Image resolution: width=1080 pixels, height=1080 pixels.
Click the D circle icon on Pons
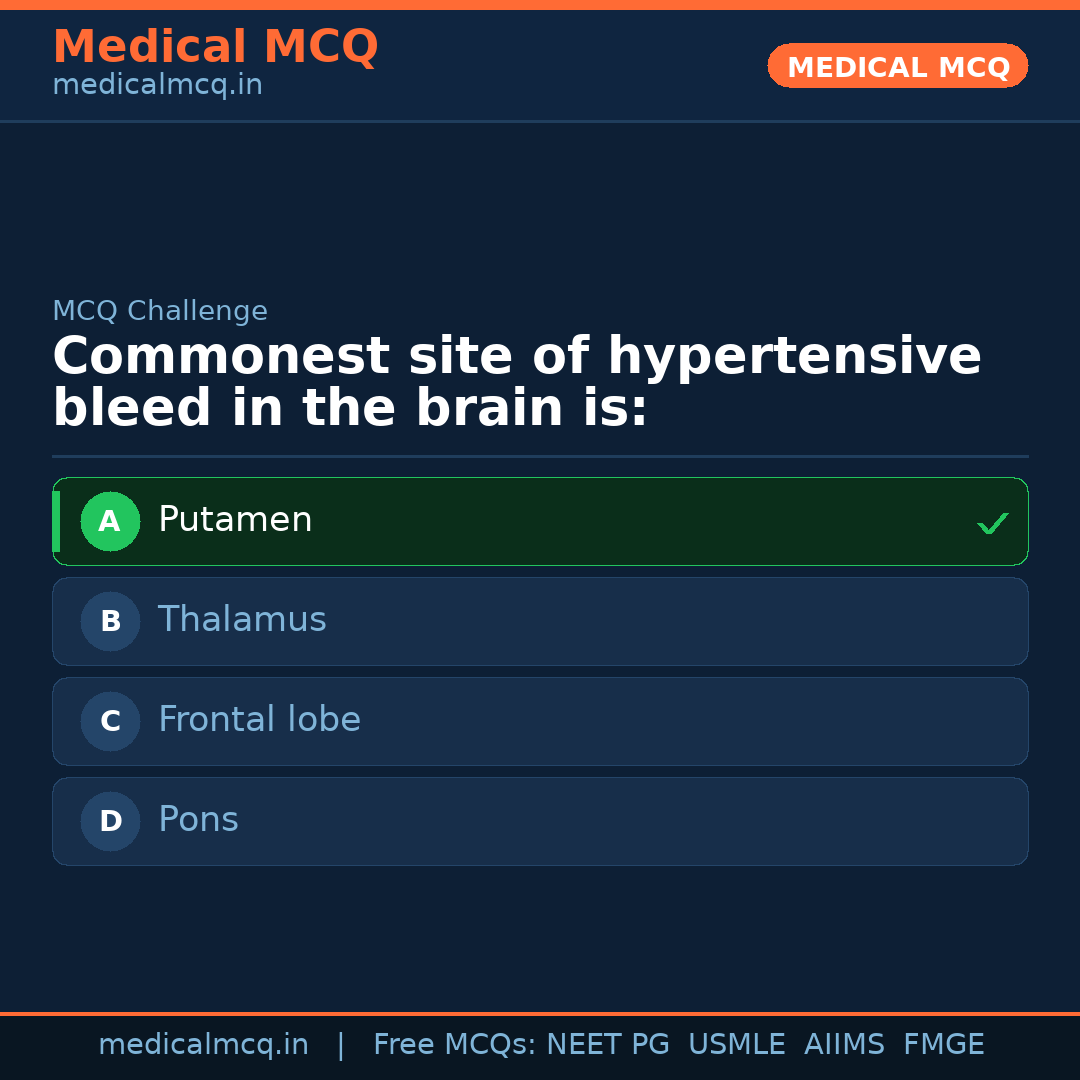click(110, 821)
